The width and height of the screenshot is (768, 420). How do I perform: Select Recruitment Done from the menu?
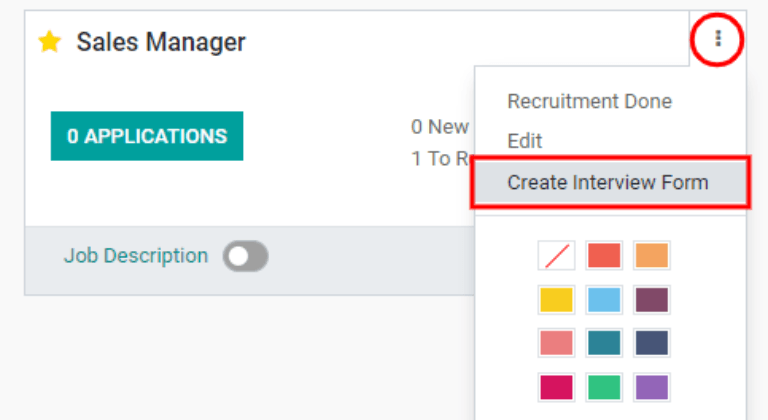589,101
